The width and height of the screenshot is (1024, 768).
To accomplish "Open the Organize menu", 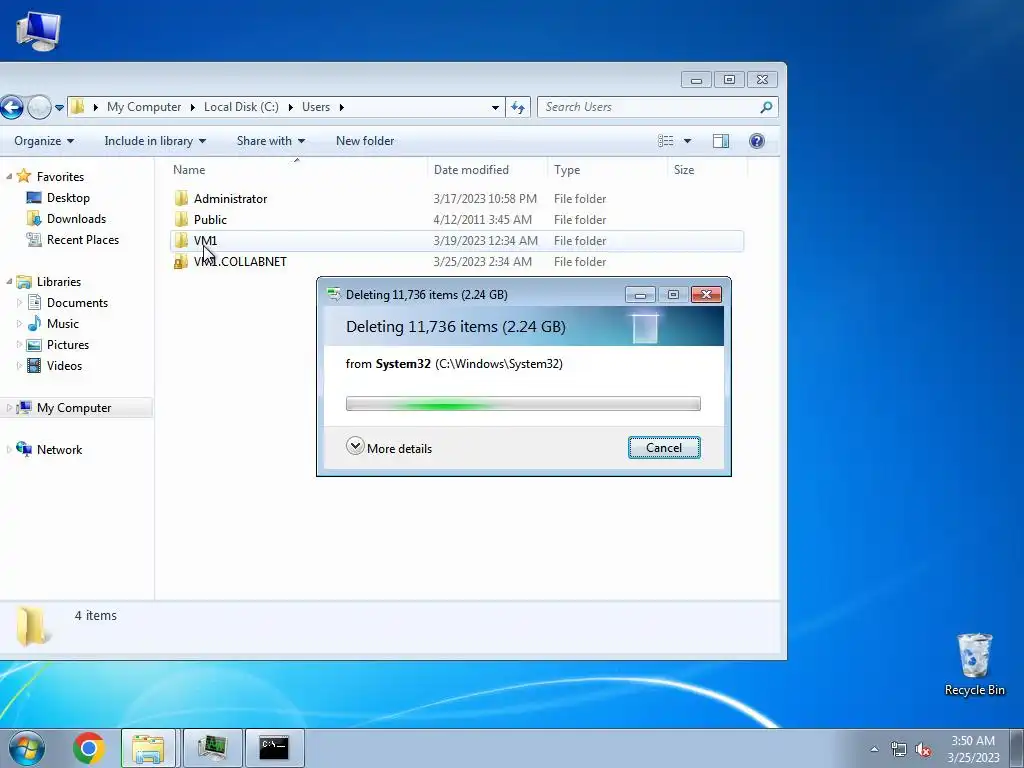I will pos(44,141).
